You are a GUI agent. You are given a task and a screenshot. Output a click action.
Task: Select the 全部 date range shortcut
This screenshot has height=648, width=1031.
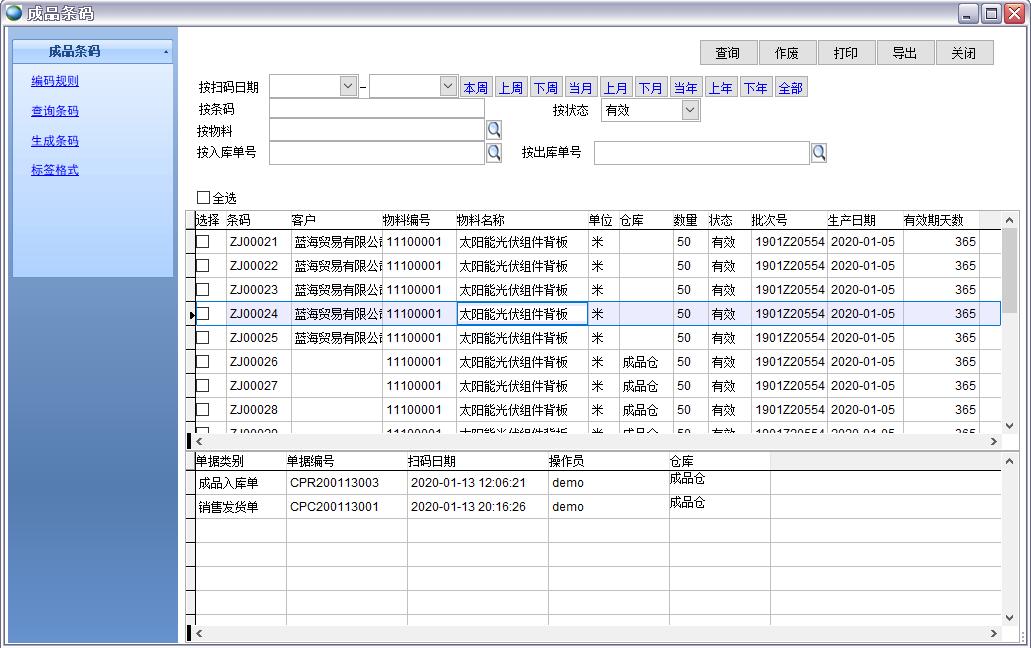click(x=790, y=88)
